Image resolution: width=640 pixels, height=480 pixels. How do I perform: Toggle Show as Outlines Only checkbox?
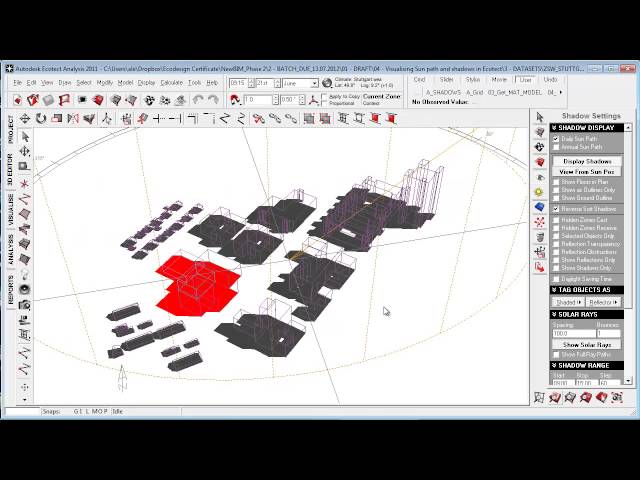point(556,190)
